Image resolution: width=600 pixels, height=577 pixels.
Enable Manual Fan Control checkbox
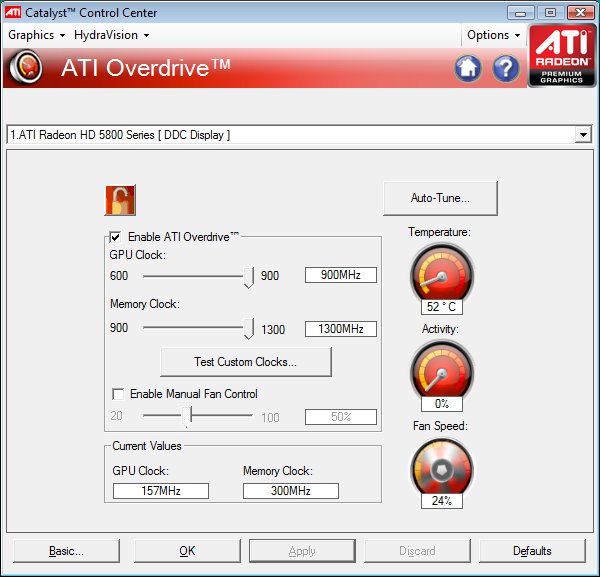(118, 394)
